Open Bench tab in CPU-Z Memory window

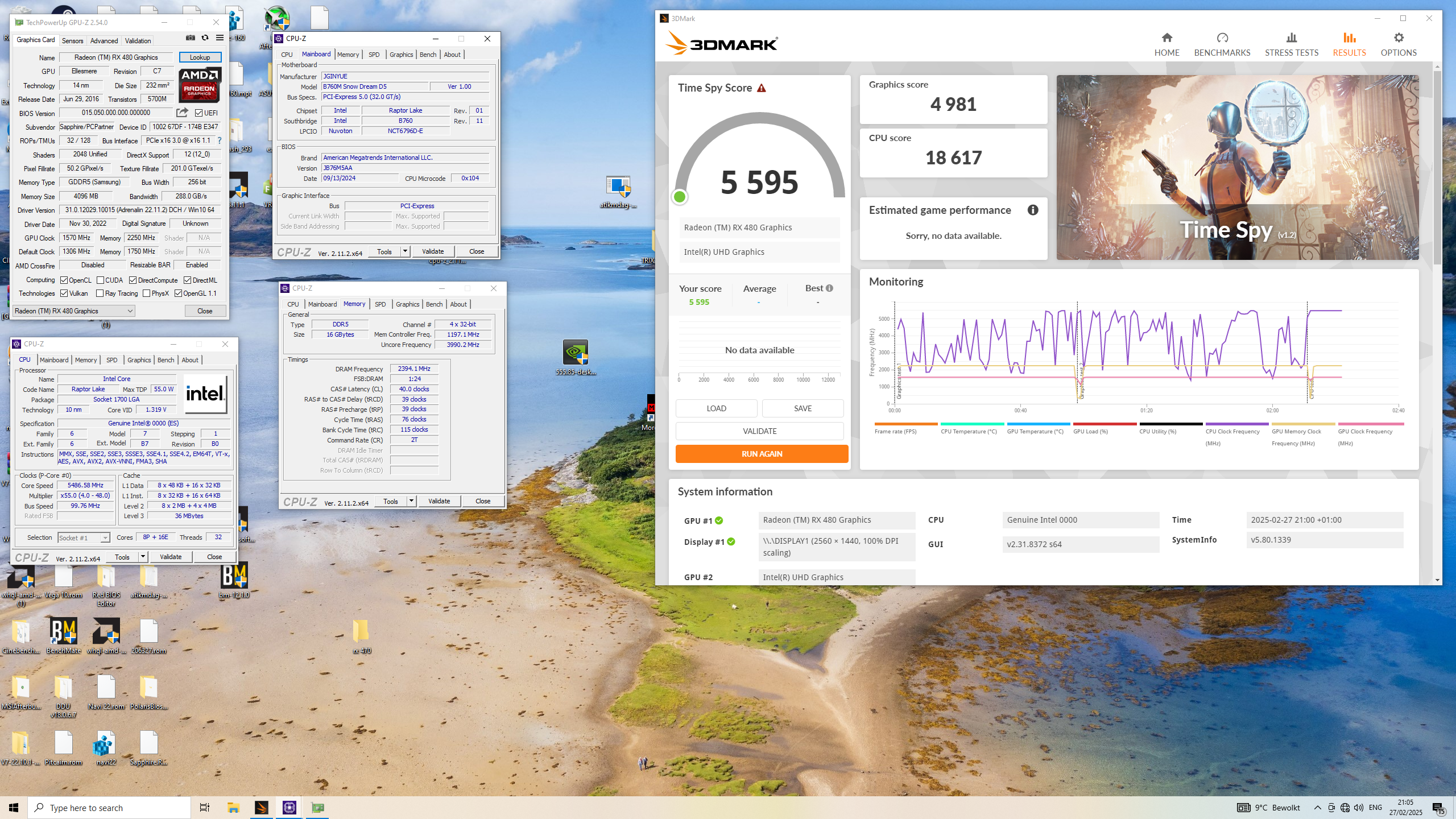pyautogui.click(x=434, y=304)
